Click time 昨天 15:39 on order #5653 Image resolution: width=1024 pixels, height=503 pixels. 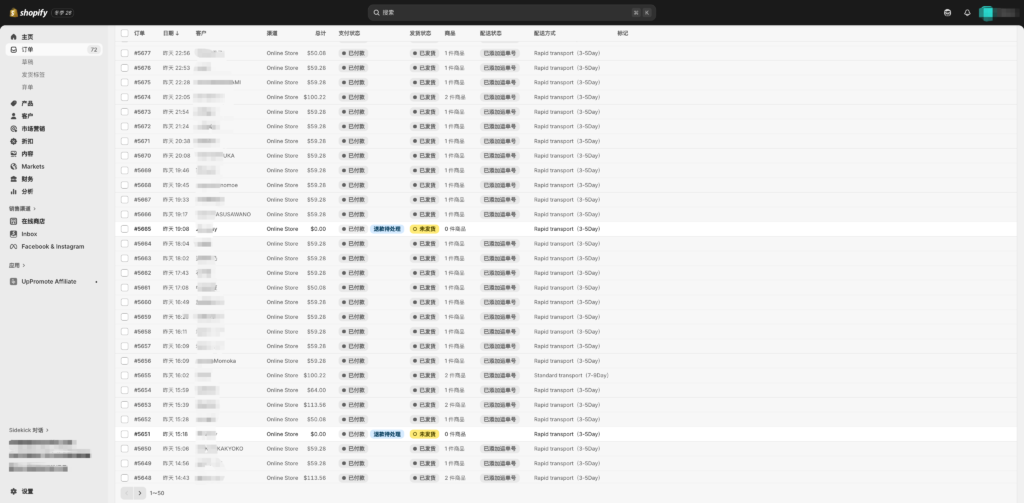(176, 405)
